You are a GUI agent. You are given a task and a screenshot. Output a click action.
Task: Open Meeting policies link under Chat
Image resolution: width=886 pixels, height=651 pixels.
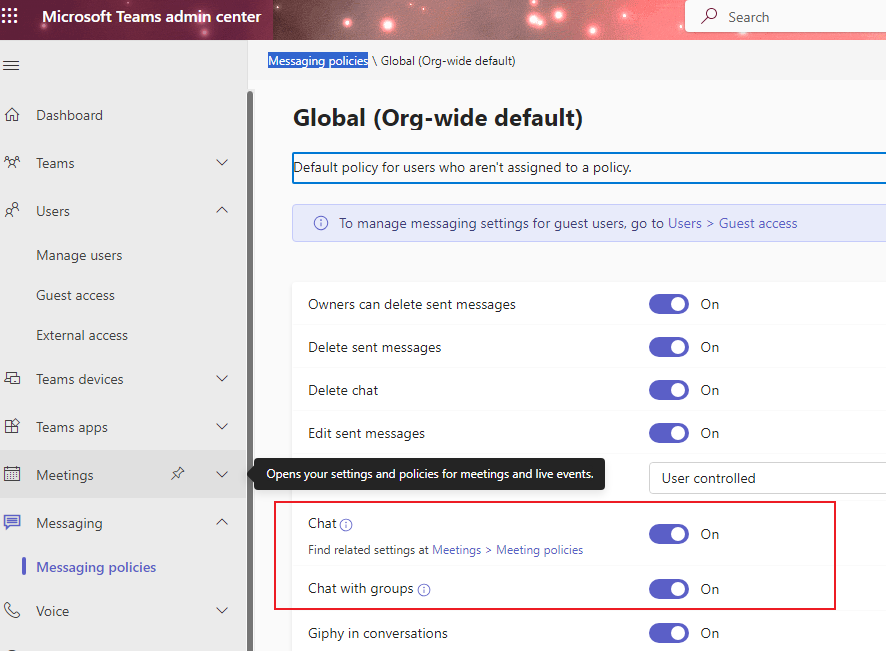[539, 550]
